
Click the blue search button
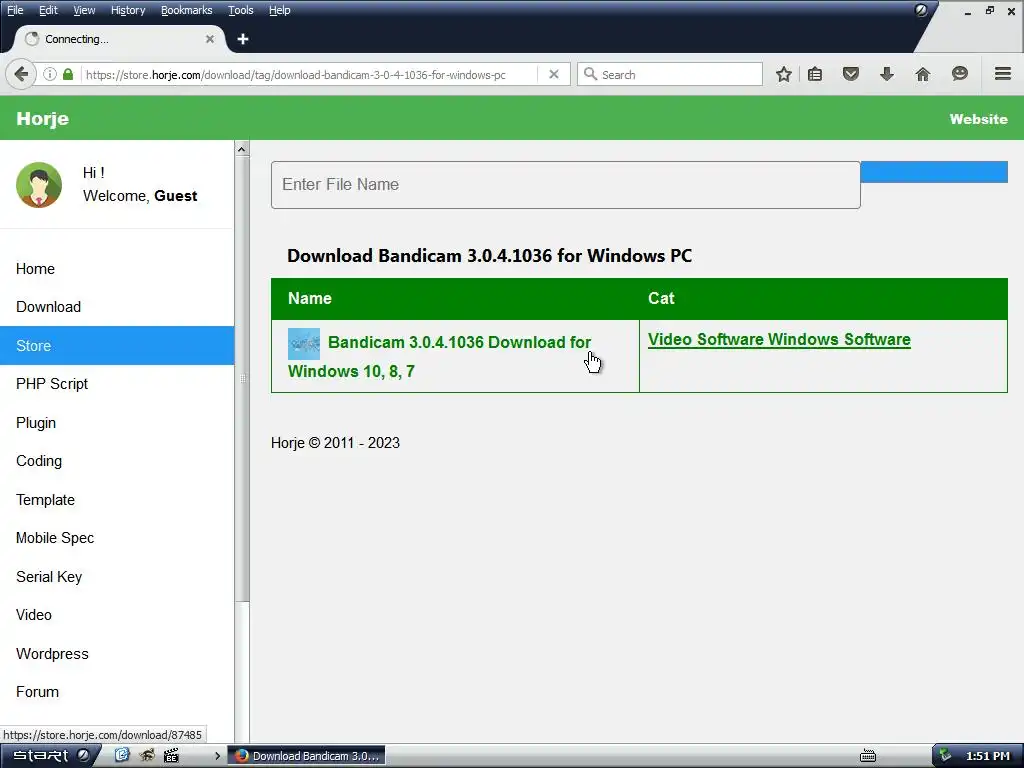point(934,172)
